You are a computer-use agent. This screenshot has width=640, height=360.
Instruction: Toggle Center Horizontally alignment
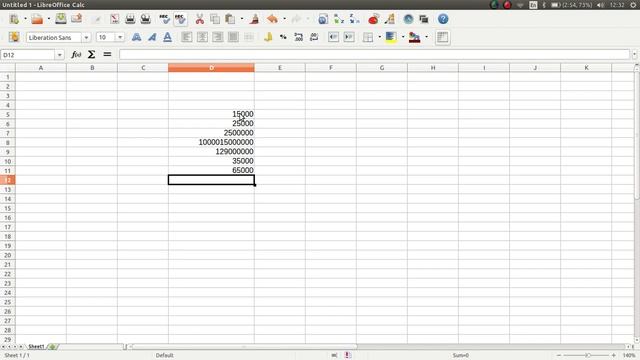pos(202,37)
